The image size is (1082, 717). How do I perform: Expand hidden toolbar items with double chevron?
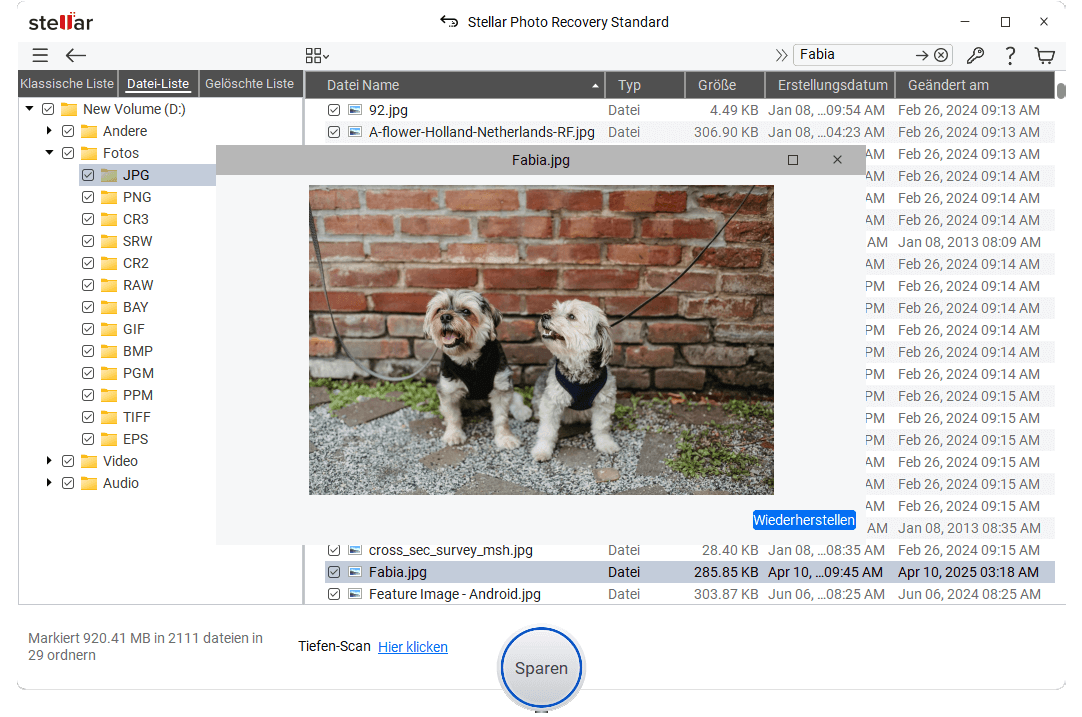click(781, 56)
